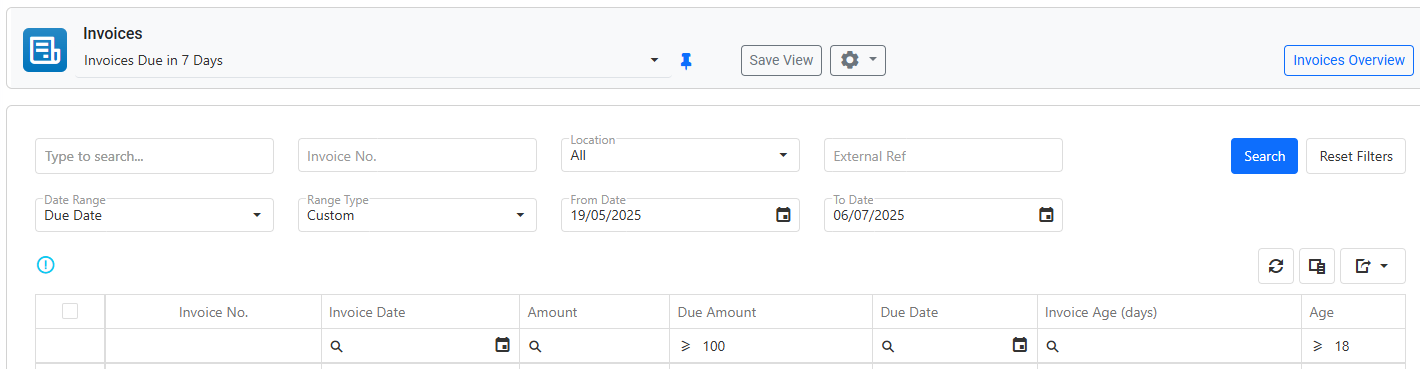Open the To Date calendar picker

click(1046, 215)
